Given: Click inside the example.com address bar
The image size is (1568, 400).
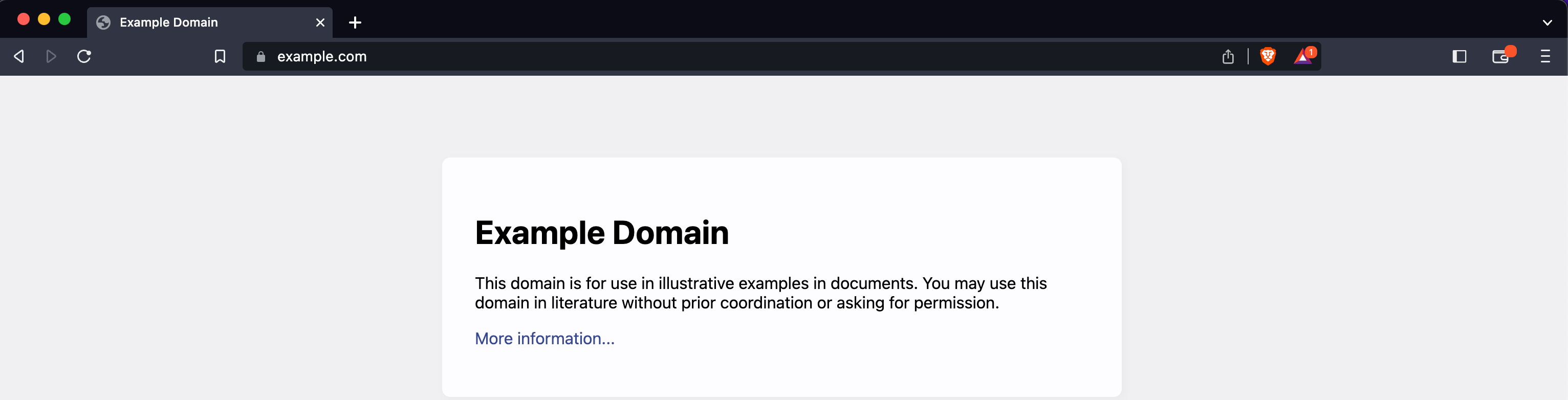Looking at the screenshot, I should (x=426, y=57).
